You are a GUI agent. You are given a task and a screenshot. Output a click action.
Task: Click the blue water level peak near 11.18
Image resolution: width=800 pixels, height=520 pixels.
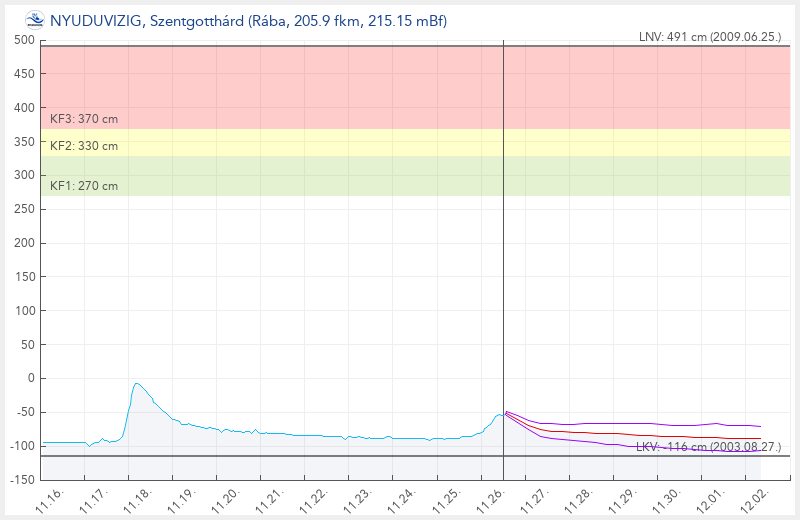coord(136,384)
